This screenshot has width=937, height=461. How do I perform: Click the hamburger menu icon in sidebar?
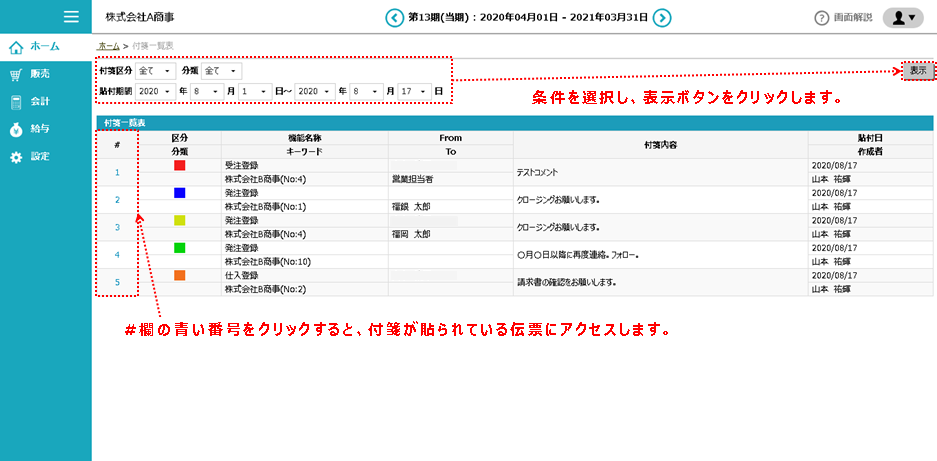click(70, 16)
